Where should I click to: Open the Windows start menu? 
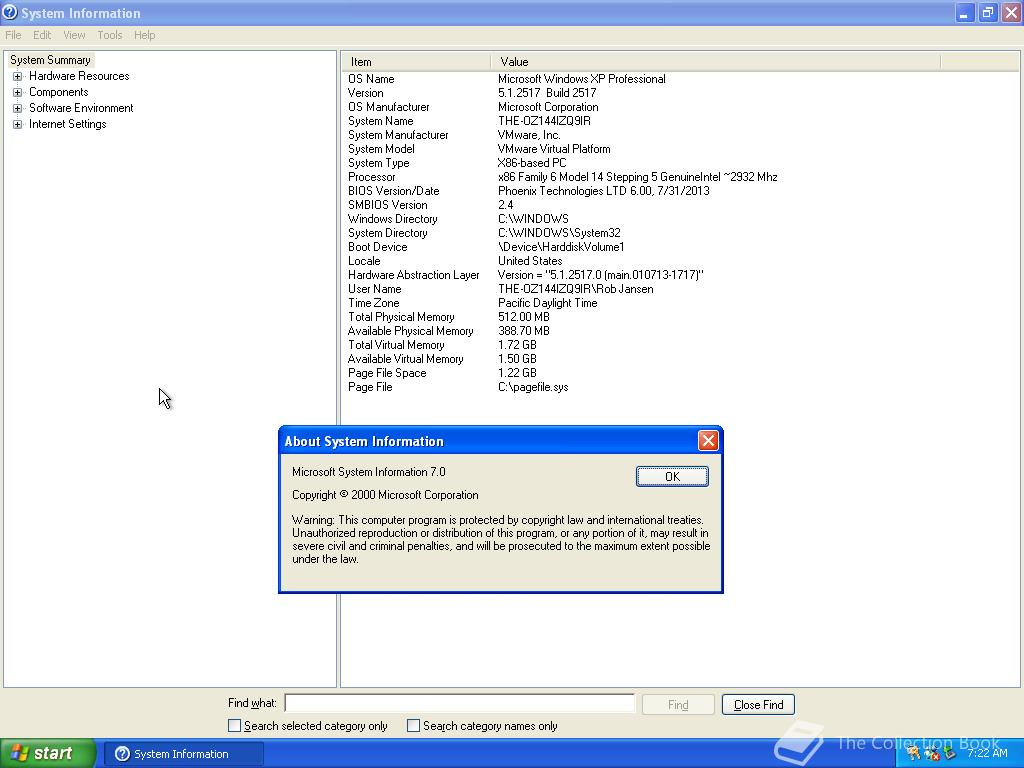pos(48,753)
